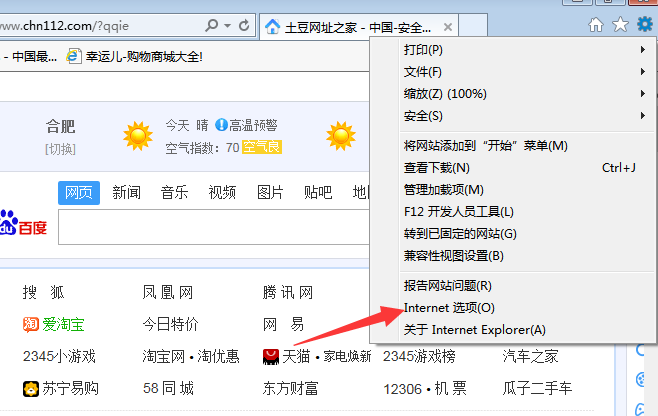Open the 瓜子二手车 link

(x=538, y=388)
